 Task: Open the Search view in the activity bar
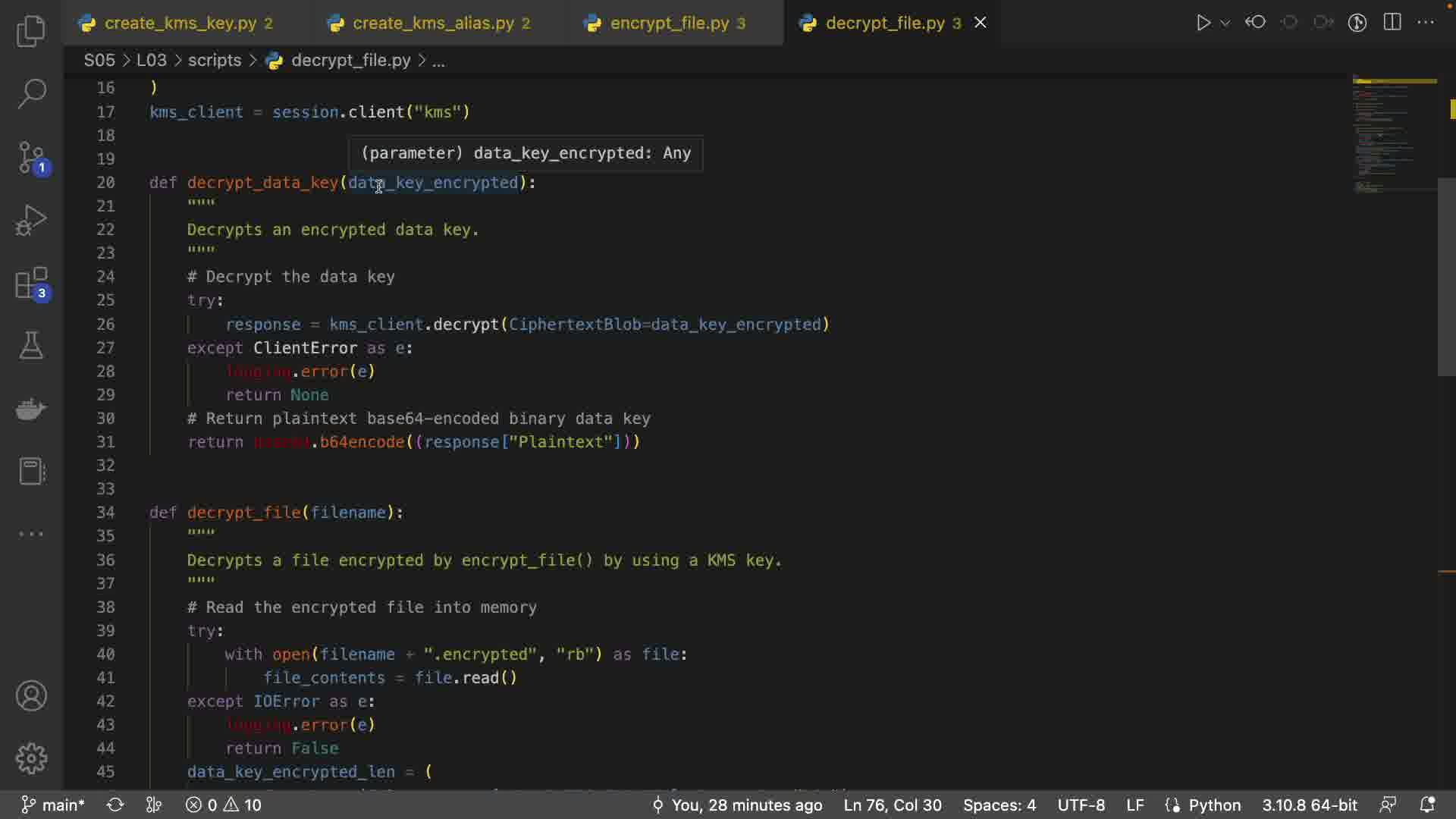[x=31, y=94]
